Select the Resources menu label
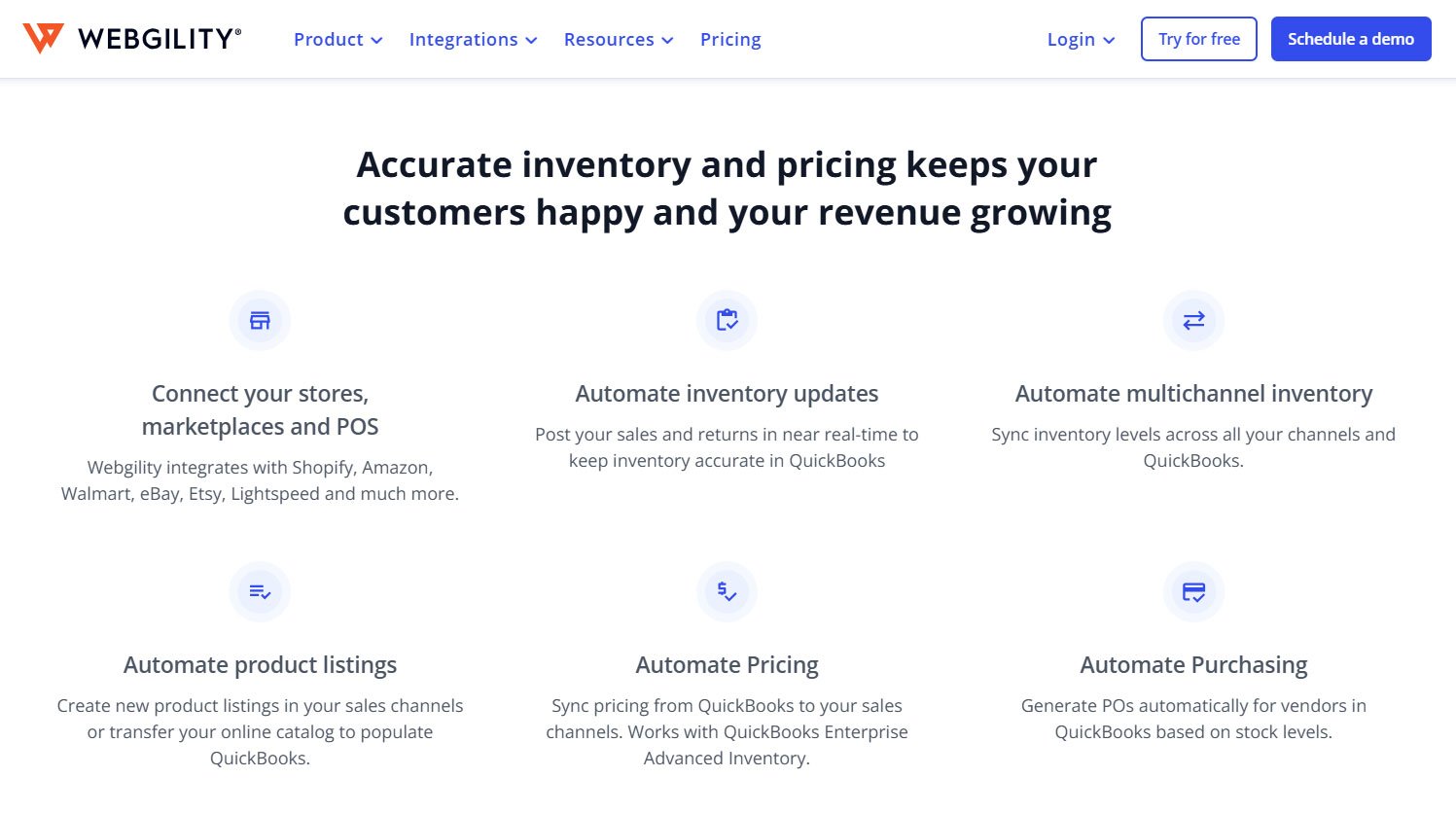 tap(609, 39)
